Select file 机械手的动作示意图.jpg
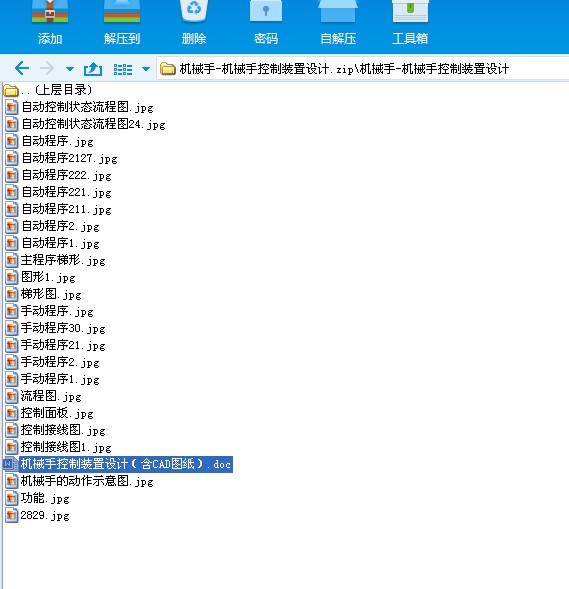 pyautogui.click(x=80, y=481)
